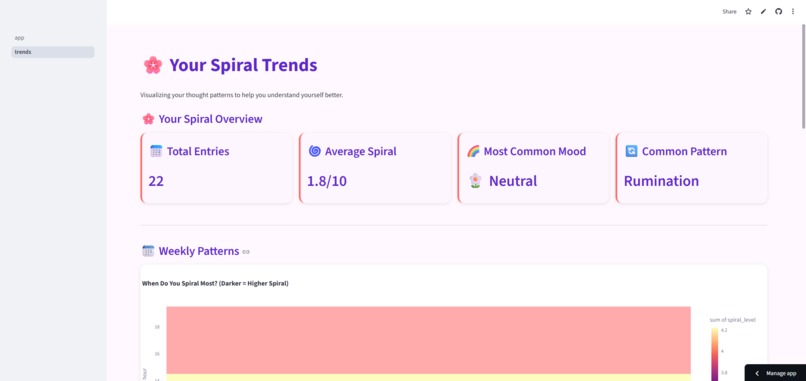Open the three-dot options menu
Image resolution: width=806 pixels, height=381 pixels.
point(793,11)
